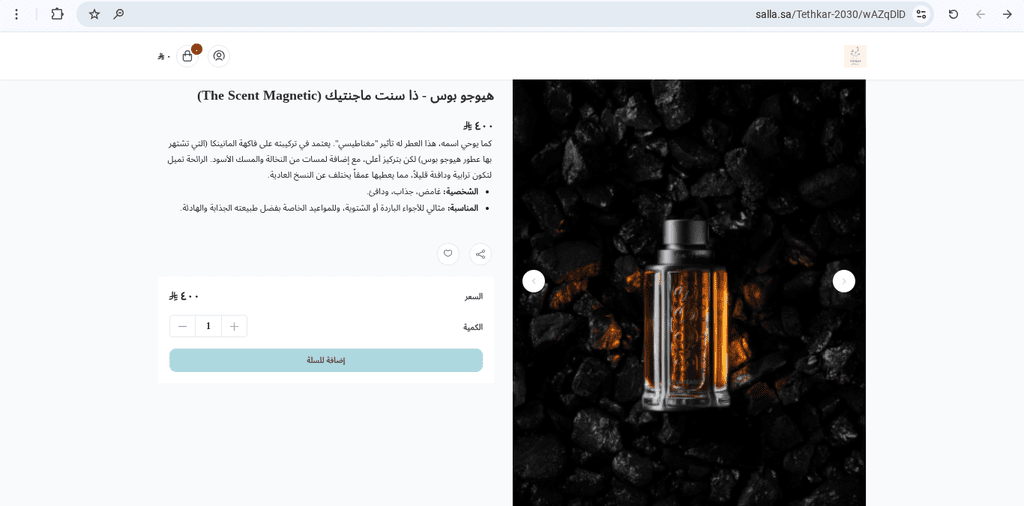The height and width of the screenshot is (506, 1024).
Task: Click the cart total amount beside cart
Action: [164, 57]
